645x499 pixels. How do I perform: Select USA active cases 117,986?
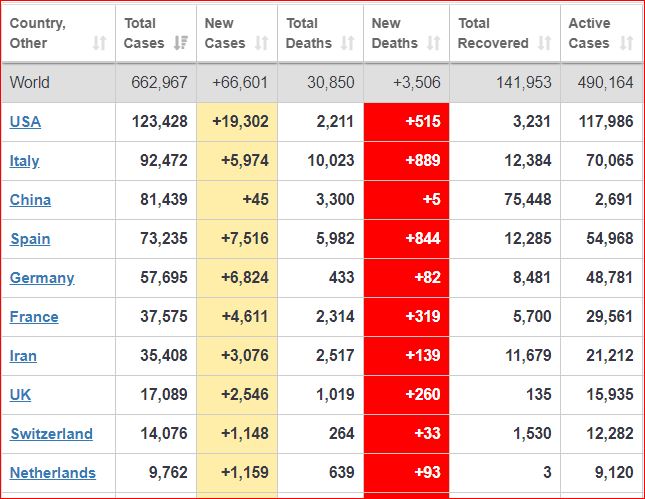coord(606,122)
